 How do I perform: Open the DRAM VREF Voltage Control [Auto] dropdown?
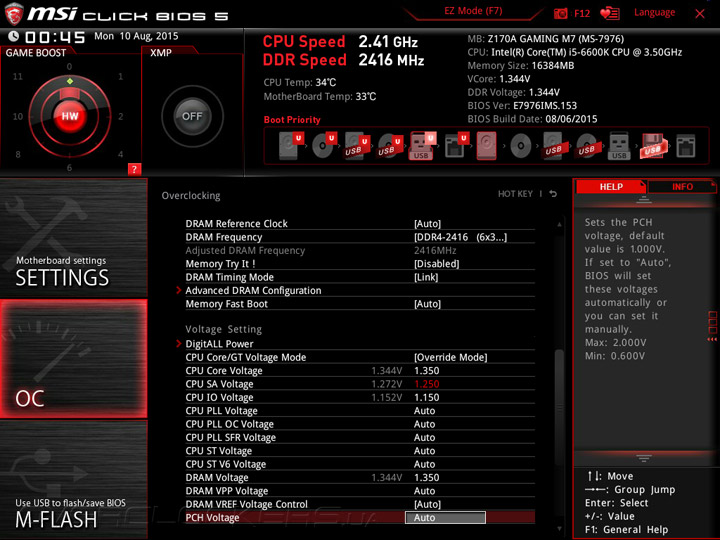pos(428,504)
